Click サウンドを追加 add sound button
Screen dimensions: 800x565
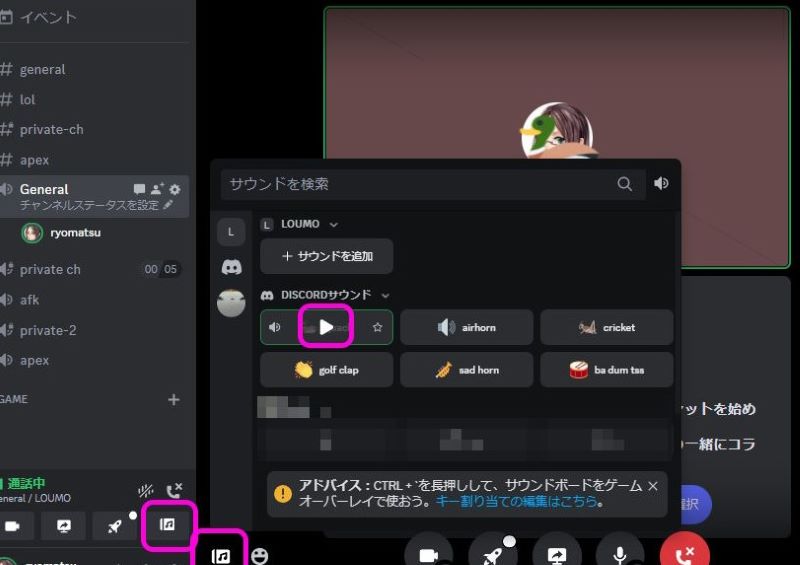pyautogui.click(x=327, y=256)
